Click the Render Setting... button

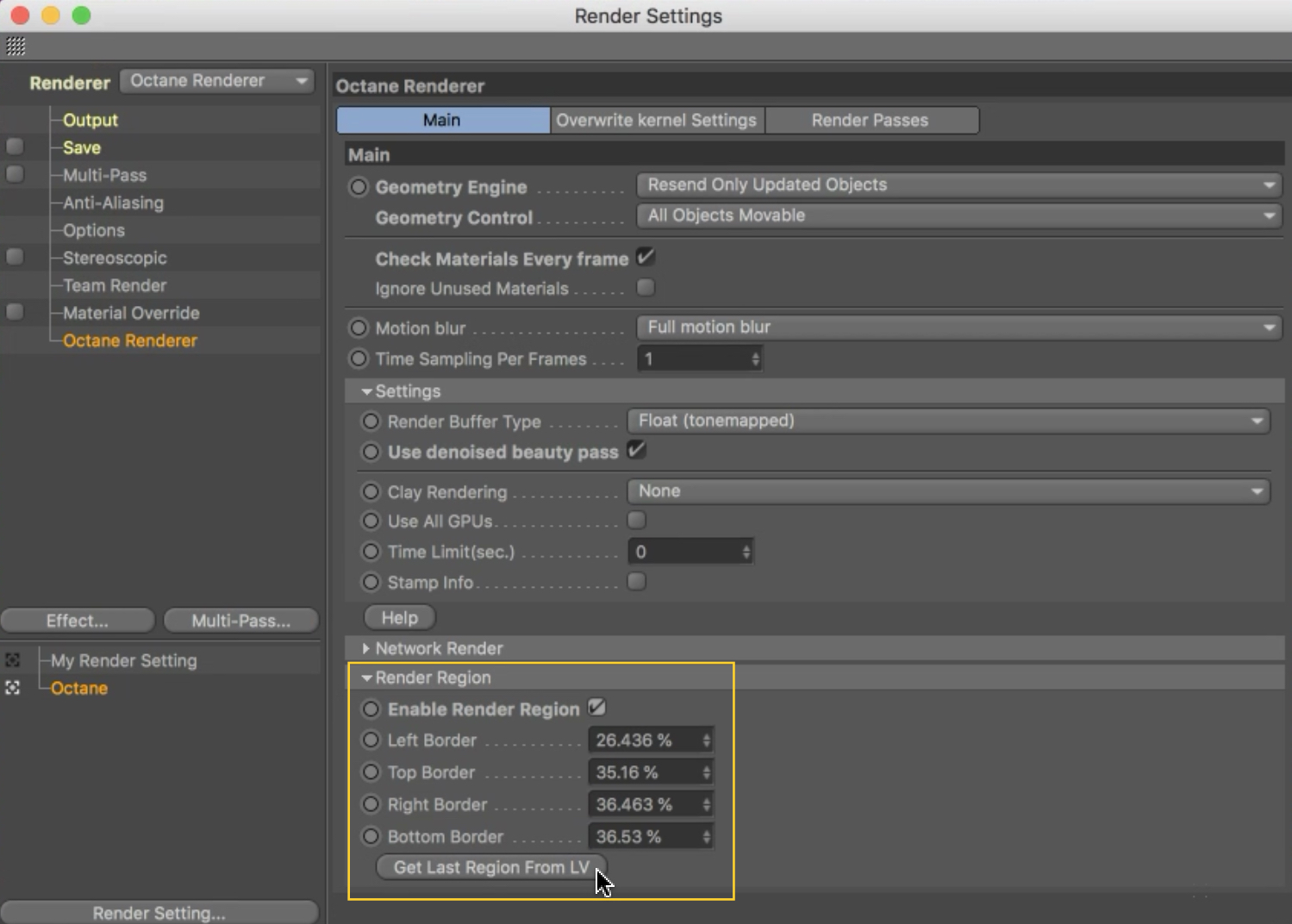pyautogui.click(x=159, y=913)
